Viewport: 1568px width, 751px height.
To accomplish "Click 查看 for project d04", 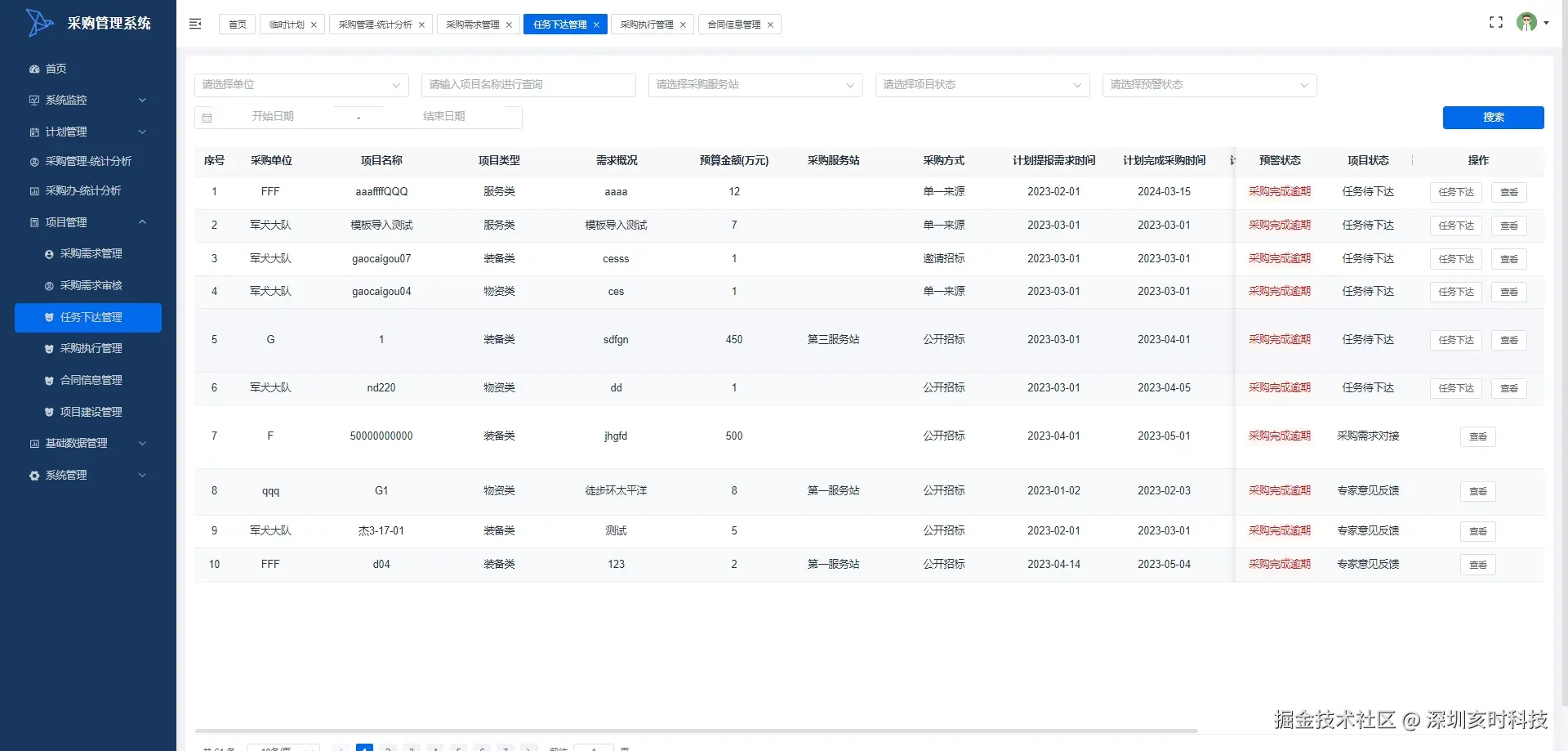I will coord(1478,565).
